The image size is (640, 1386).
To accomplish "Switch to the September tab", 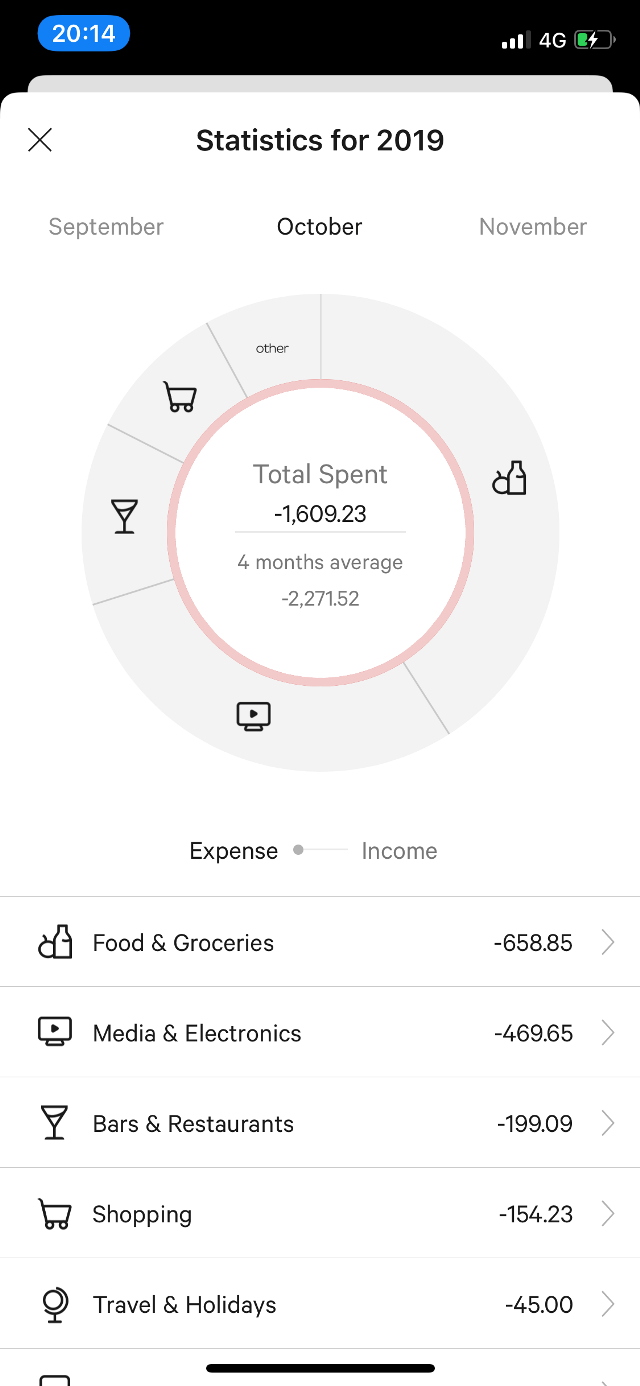I will pos(106,227).
